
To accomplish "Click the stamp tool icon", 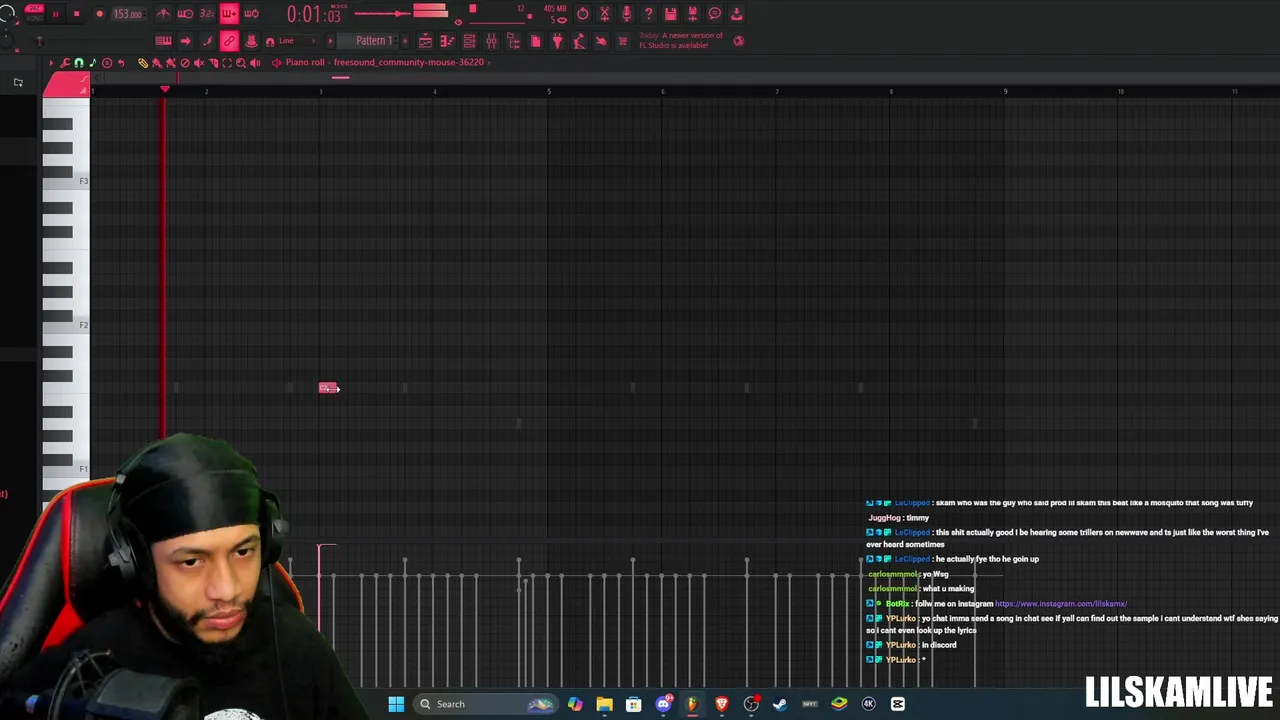I will [x=251, y=41].
